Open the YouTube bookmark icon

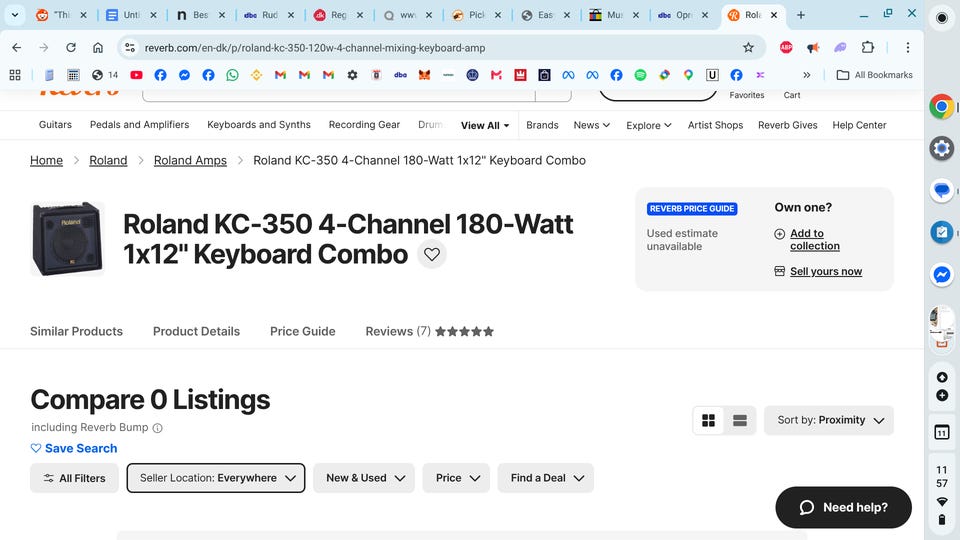pos(136,75)
